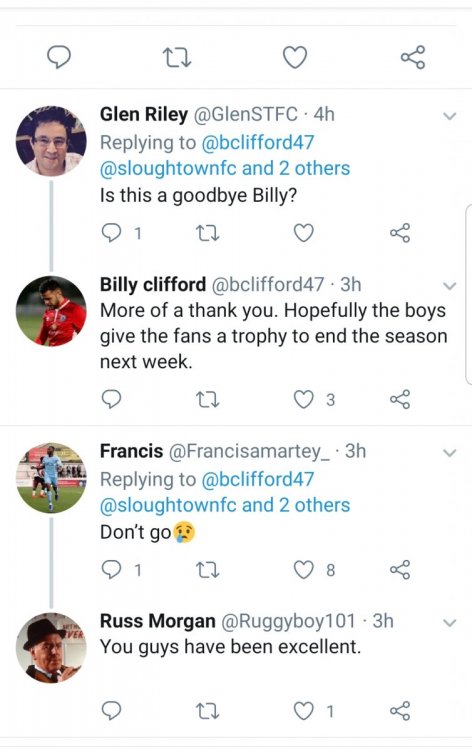Expand options chevron on Francis's tweet
This screenshot has width=472, height=750.
click(x=450, y=452)
